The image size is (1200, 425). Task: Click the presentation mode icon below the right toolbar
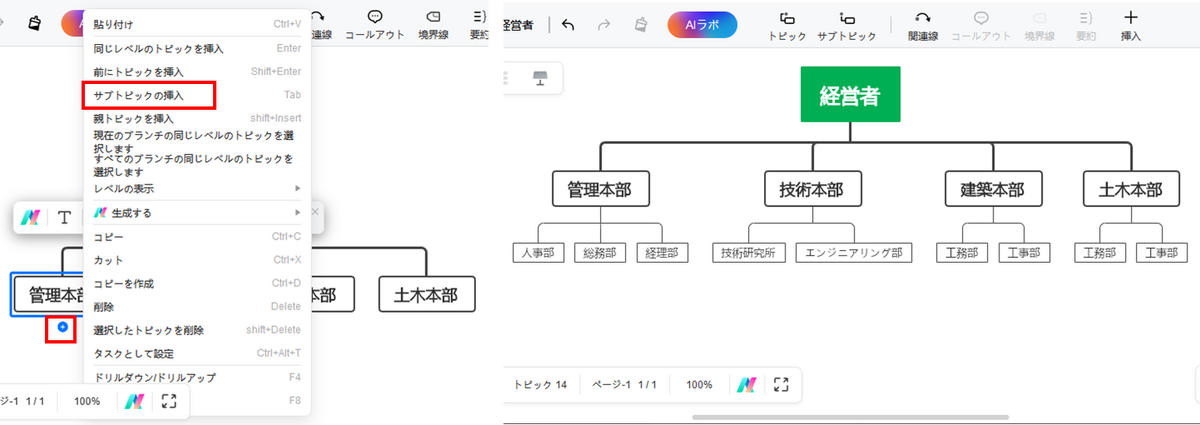(x=541, y=78)
